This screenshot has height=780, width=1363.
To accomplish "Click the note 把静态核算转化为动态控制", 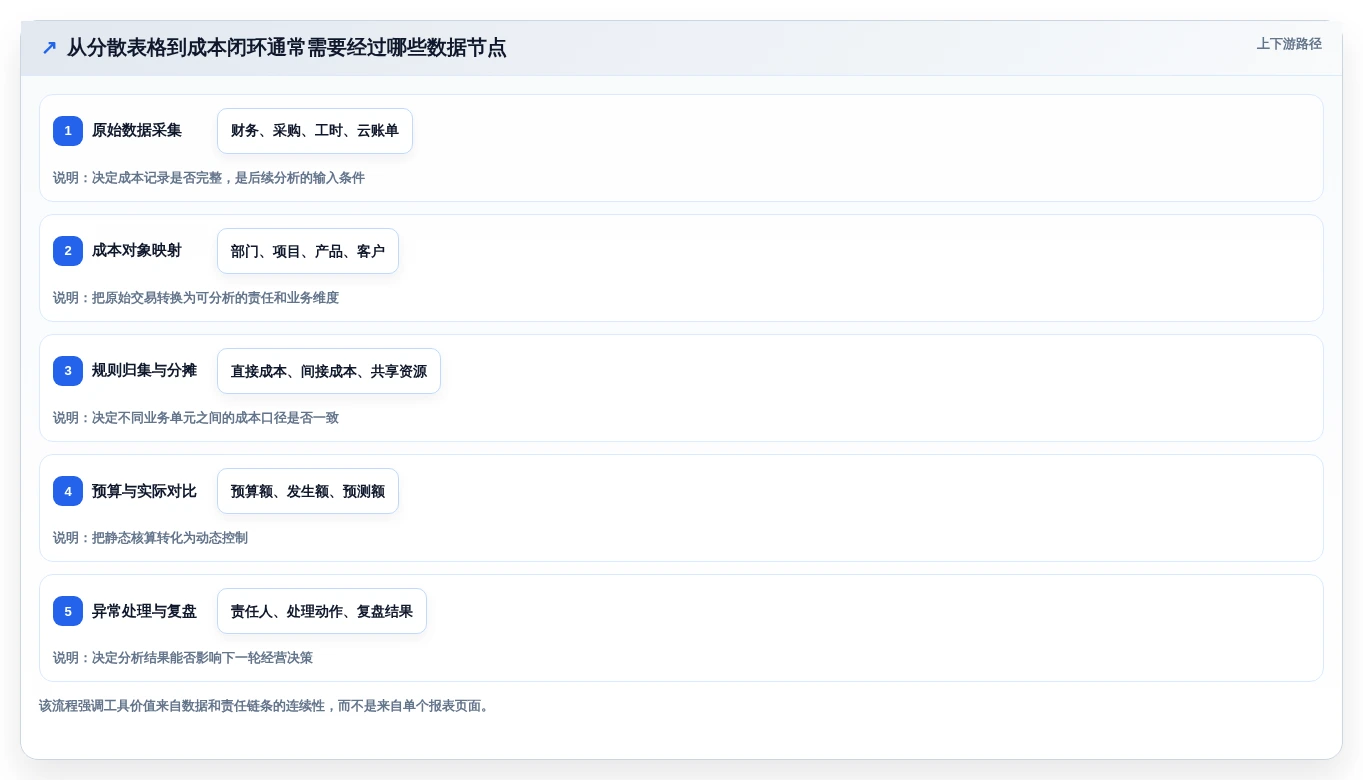I will [150, 538].
